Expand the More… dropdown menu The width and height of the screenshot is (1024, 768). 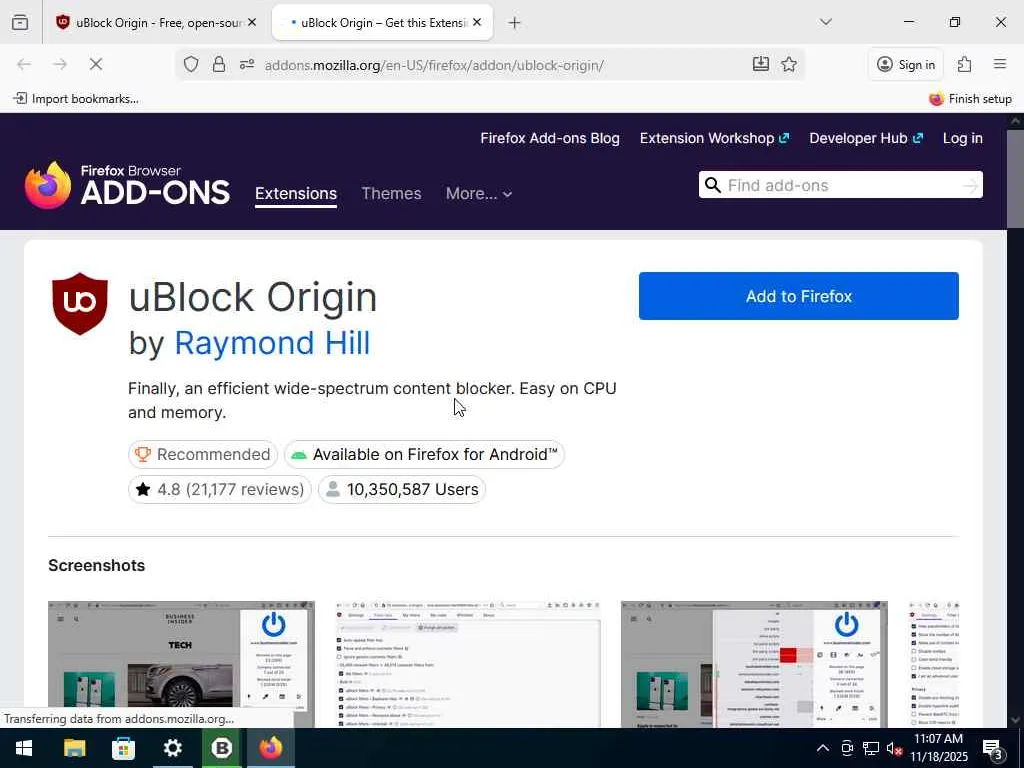(479, 194)
